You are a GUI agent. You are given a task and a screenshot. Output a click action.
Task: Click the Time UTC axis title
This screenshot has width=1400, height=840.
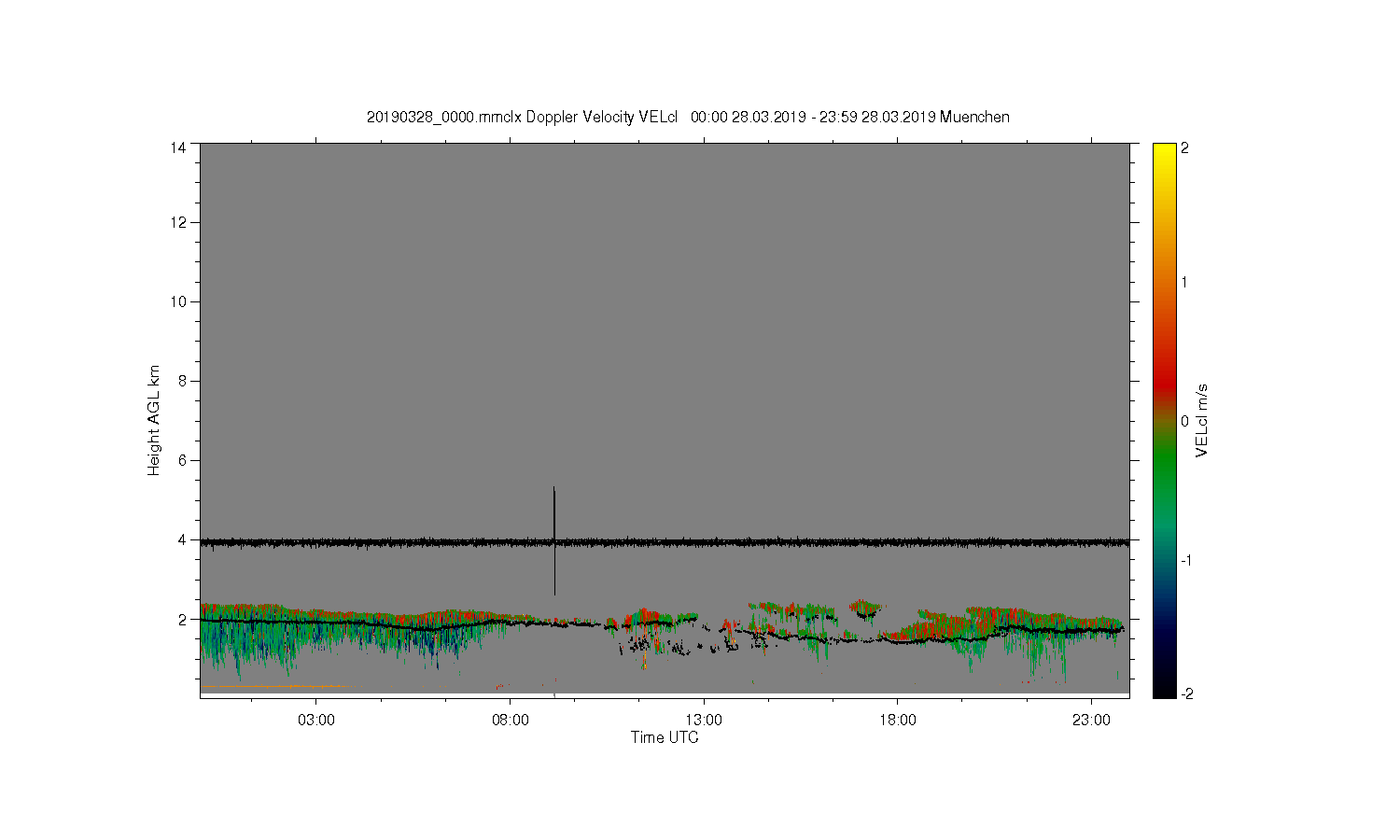pyautogui.click(x=665, y=737)
